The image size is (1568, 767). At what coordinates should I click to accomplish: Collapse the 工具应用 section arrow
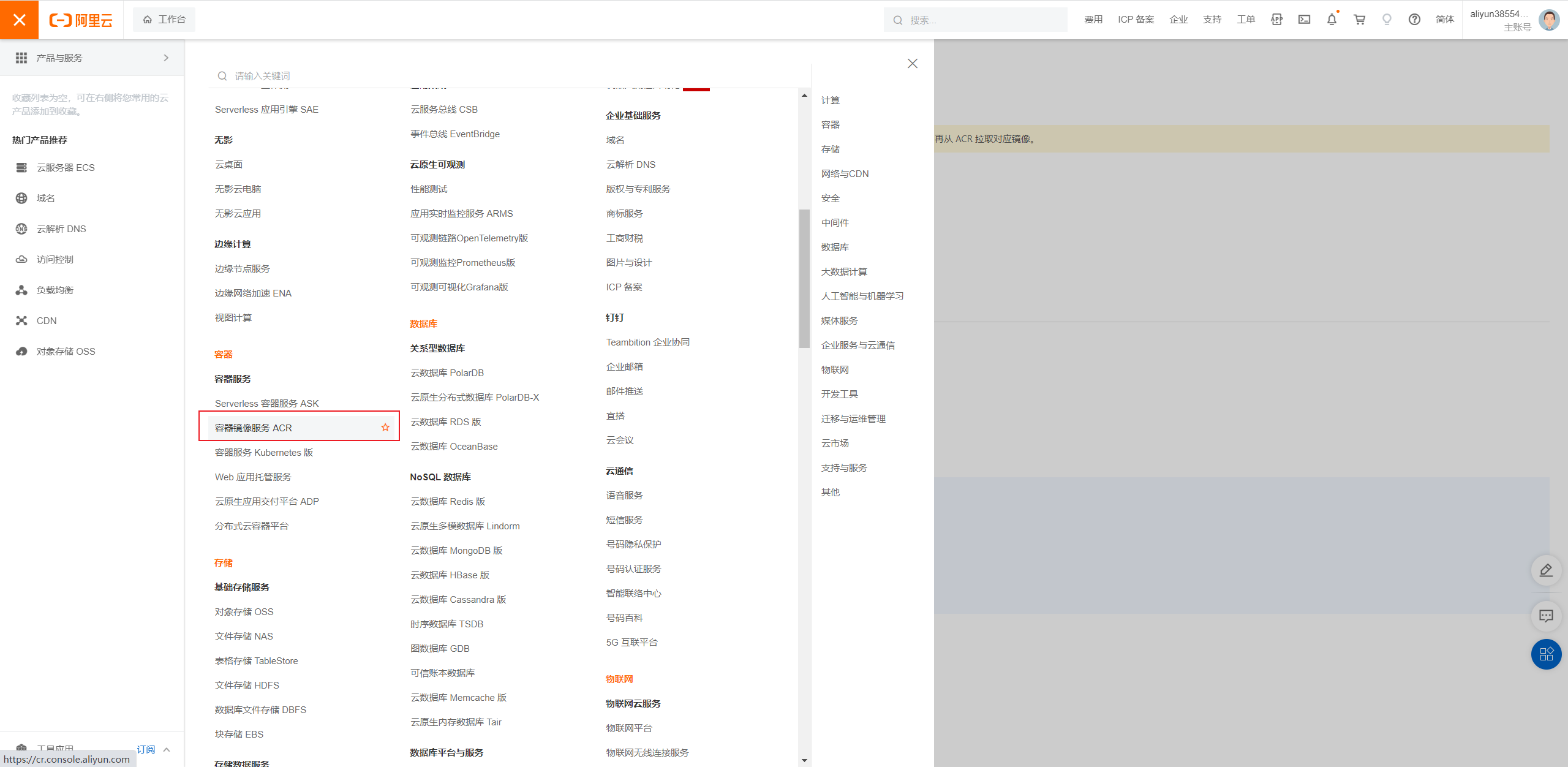coord(167,749)
